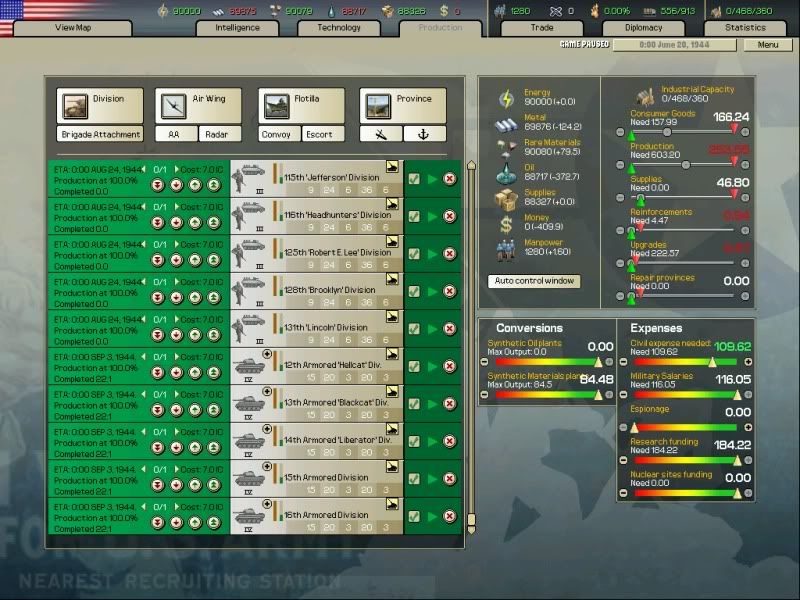Open the Flotilla ship build option
Viewport: 800px width, 600px height.
point(275,104)
